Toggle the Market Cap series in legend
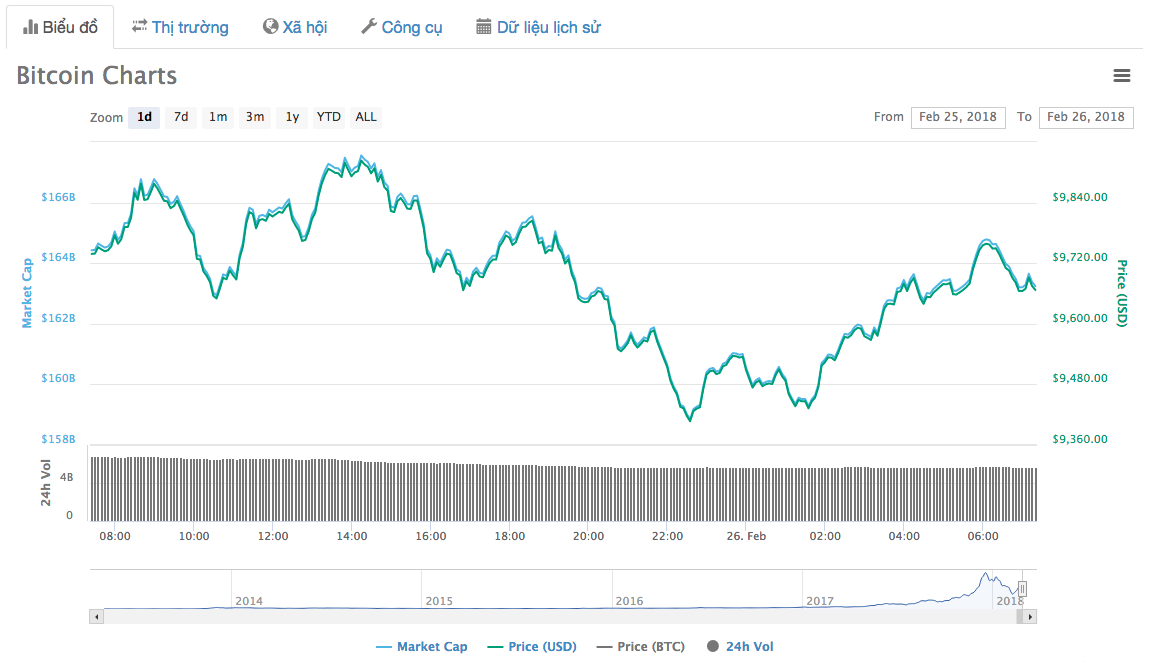Image resolution: width=1160 pixels, height=662 pixels. click(x=422, y=646)
